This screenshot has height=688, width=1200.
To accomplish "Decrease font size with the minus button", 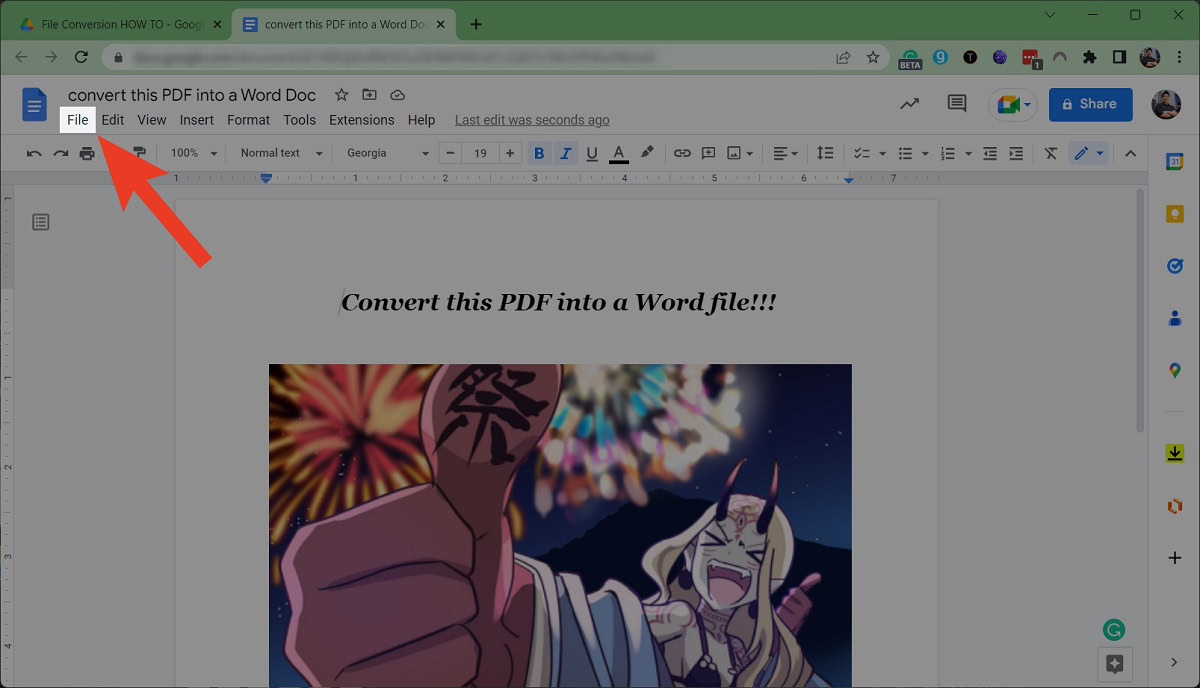I will pyautogui.click(x=451, y=153).
